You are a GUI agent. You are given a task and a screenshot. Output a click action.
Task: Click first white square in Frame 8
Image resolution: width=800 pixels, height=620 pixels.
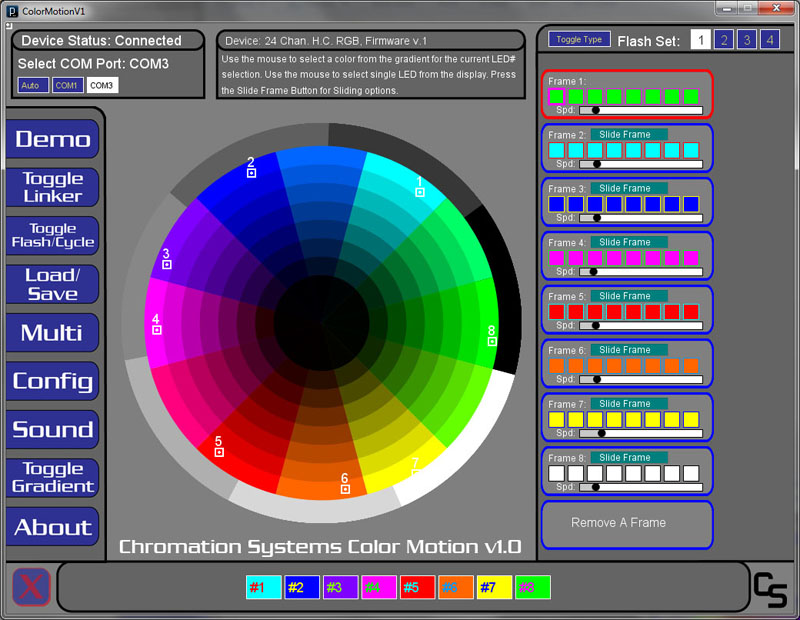(x=556, y=473)
